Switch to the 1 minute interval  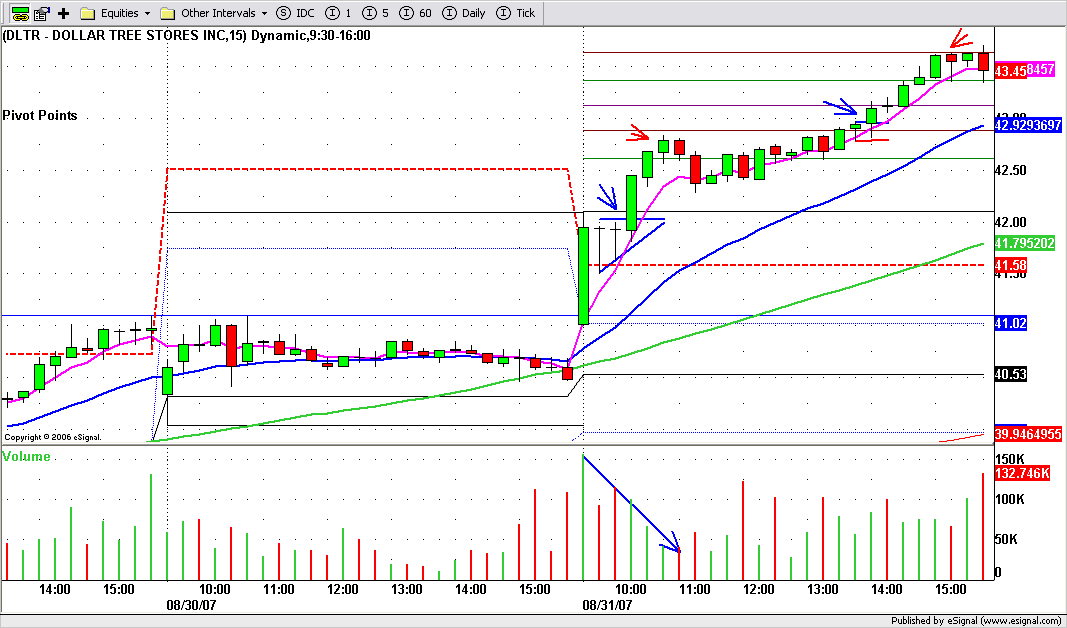[338, 13]
